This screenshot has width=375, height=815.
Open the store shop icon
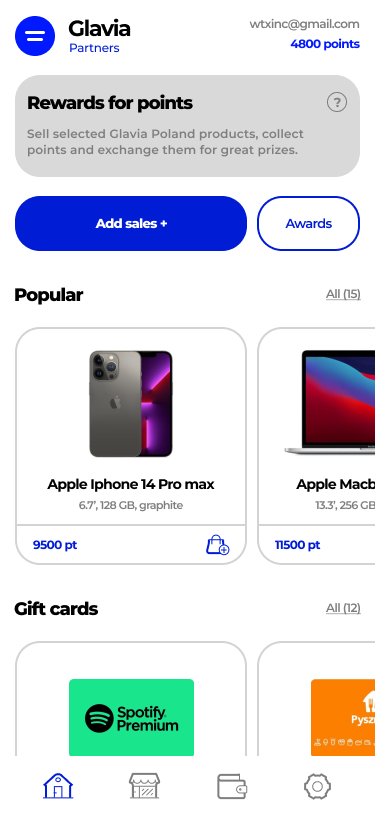tap(144, 785)
